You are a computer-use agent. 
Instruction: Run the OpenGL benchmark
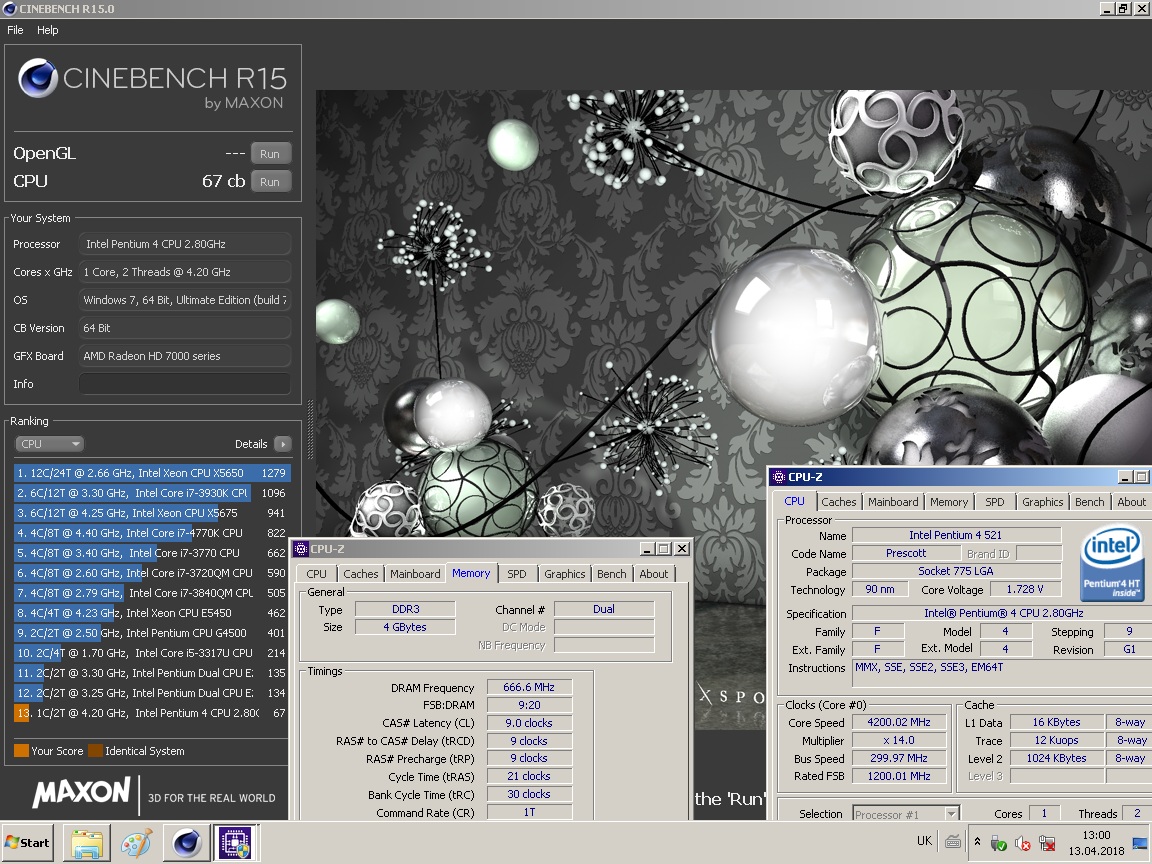(270, 154)
